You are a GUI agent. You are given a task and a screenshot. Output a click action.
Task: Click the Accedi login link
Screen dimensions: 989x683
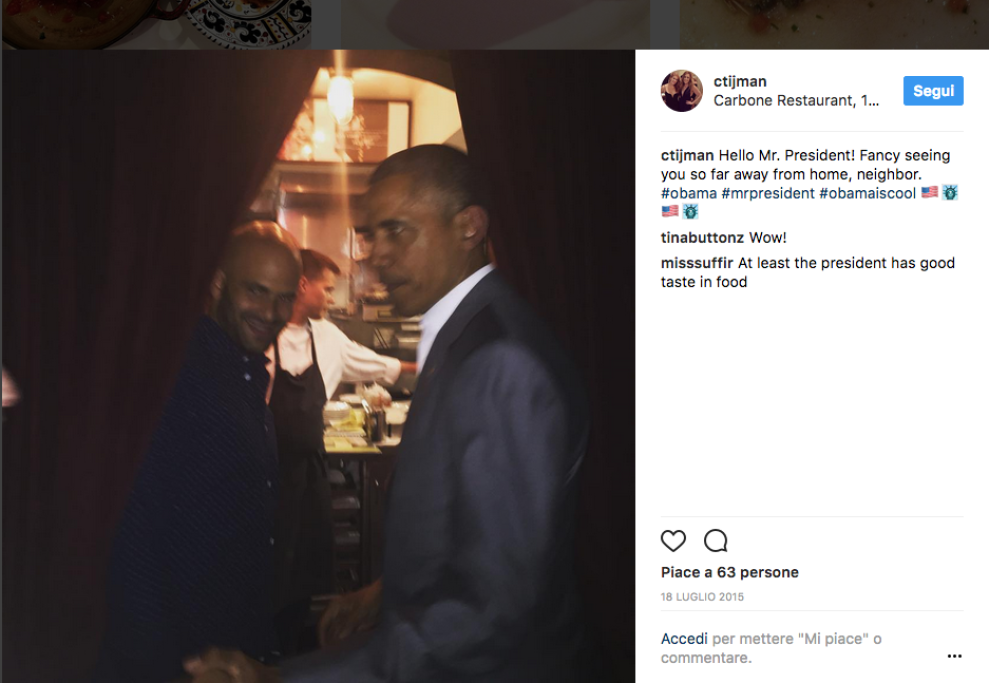[x=684, y=639]
